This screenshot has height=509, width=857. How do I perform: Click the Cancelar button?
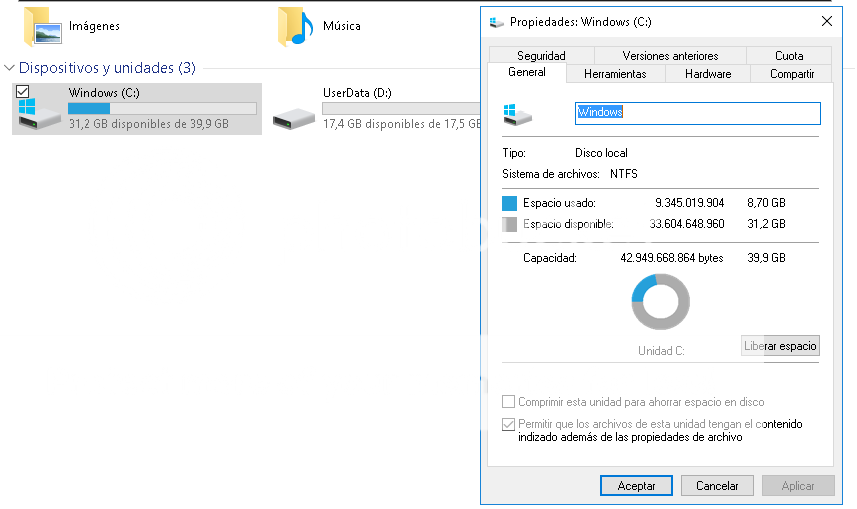tap(717, 486)
